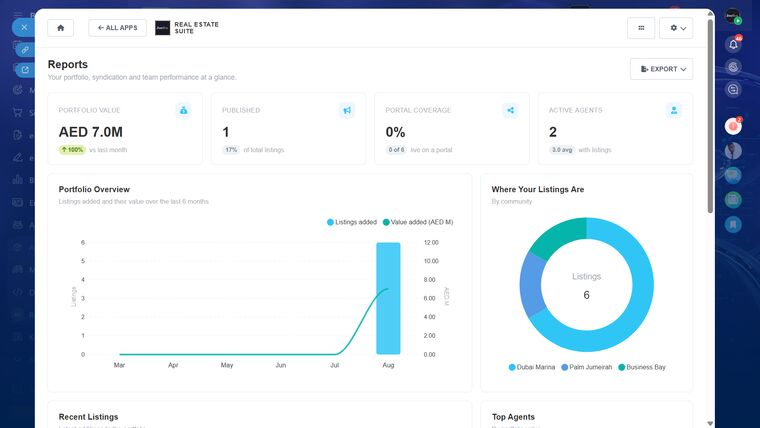Go to the home screen via house icon
The height and width of the screenshot is (428, 760).
pos(61,28)
